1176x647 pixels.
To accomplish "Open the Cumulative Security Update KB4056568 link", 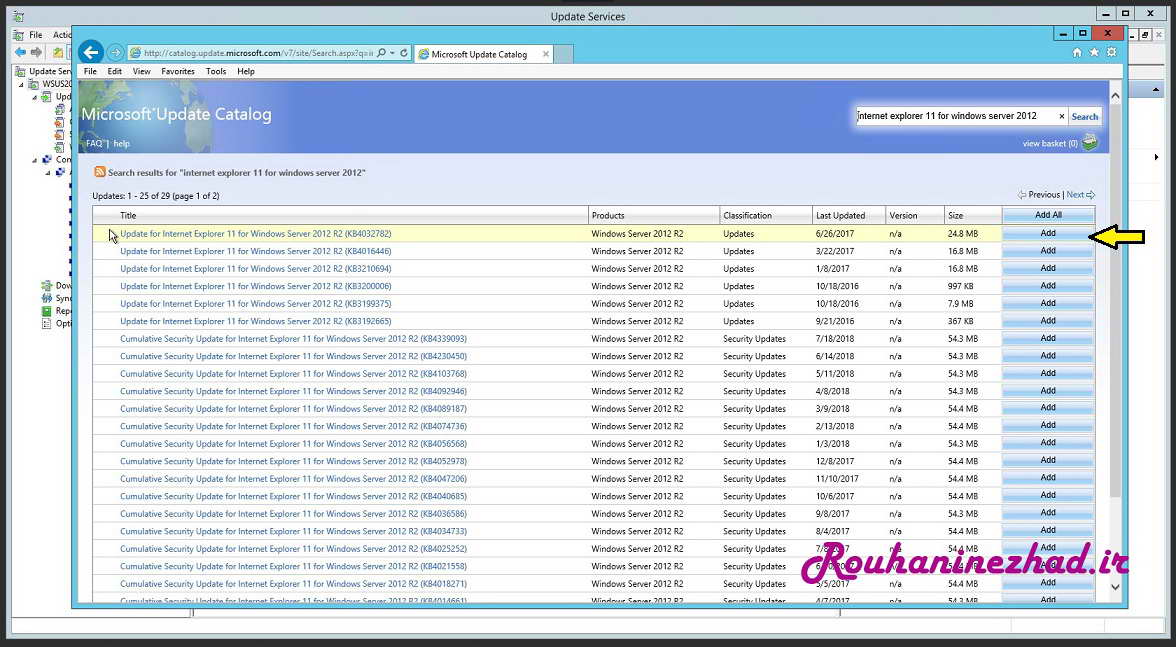I will coord(293,444).
